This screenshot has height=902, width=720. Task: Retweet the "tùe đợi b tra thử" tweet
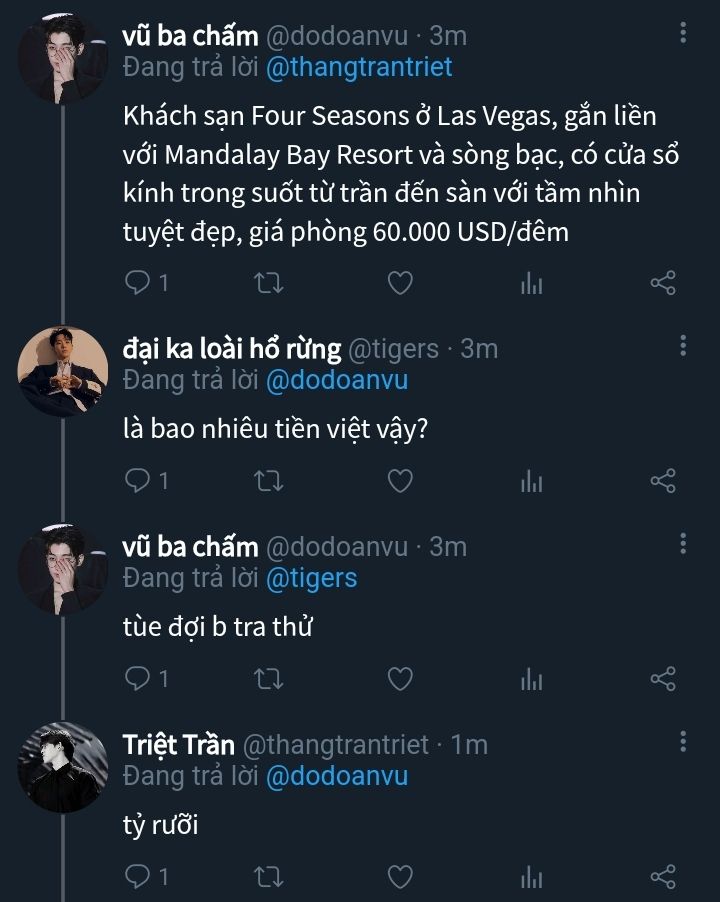[x=270, y=679]
